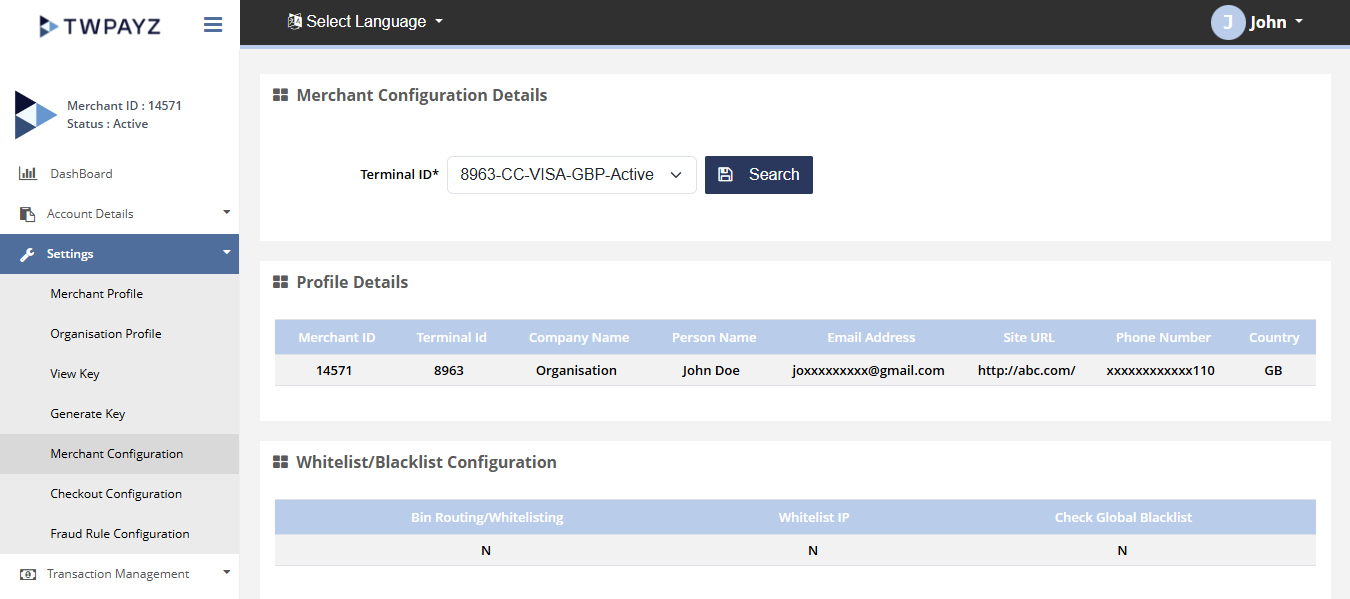Expand the Transaction Management arrow
Image resolution: width=1350 pixels, height=599 pixels.
[x=226, y=573]
